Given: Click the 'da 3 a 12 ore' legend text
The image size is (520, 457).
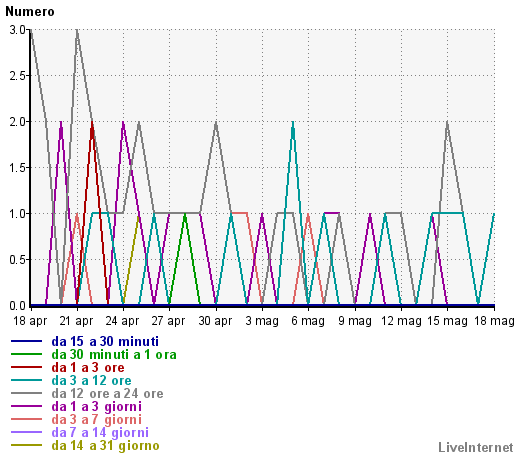Looking at the screenshot, I should point(91,380).
